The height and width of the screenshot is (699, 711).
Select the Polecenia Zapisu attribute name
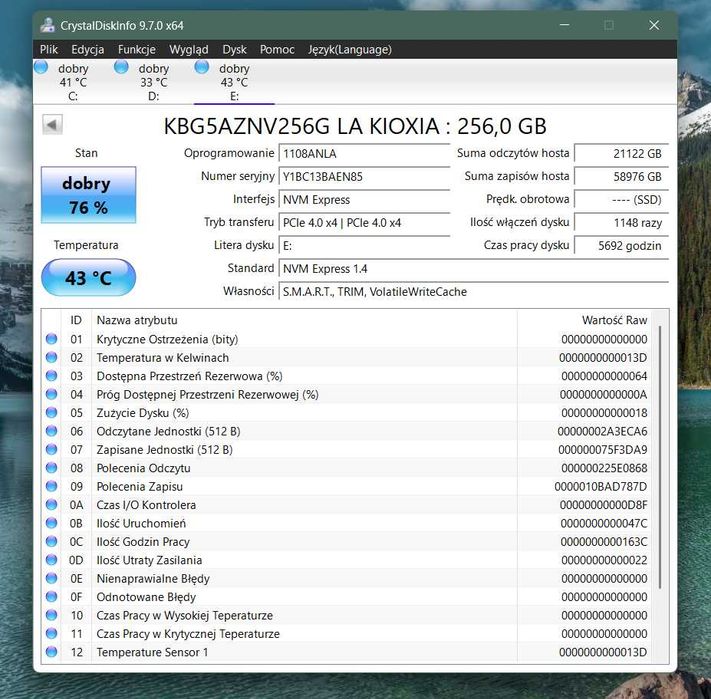point(139,486)
